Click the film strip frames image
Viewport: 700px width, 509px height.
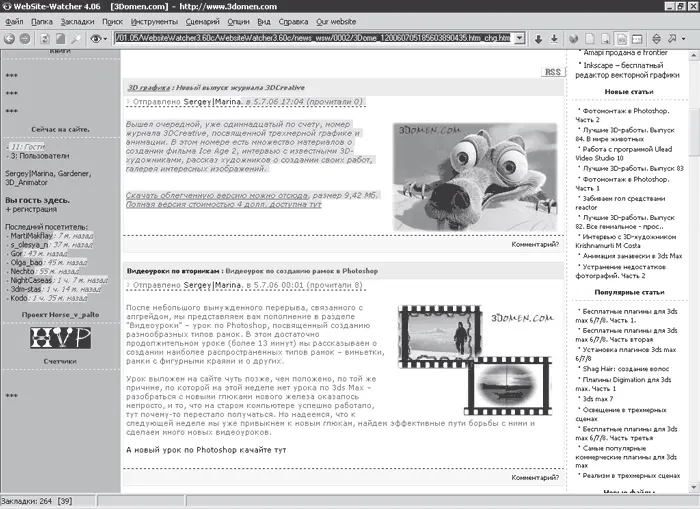pos(475,360)
